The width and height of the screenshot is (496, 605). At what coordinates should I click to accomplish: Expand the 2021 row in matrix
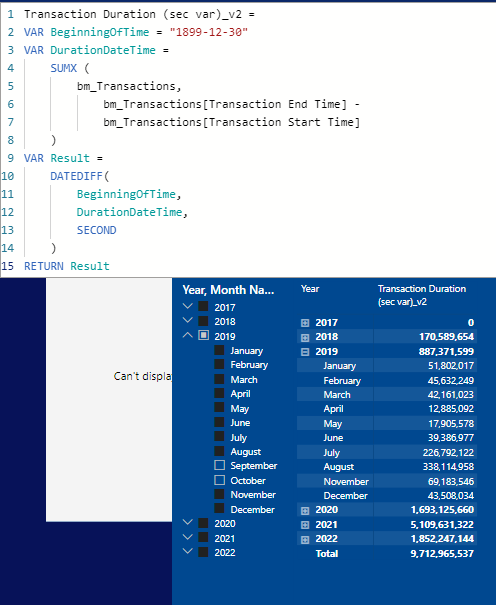pyautogui.click(x=305, y=525)
